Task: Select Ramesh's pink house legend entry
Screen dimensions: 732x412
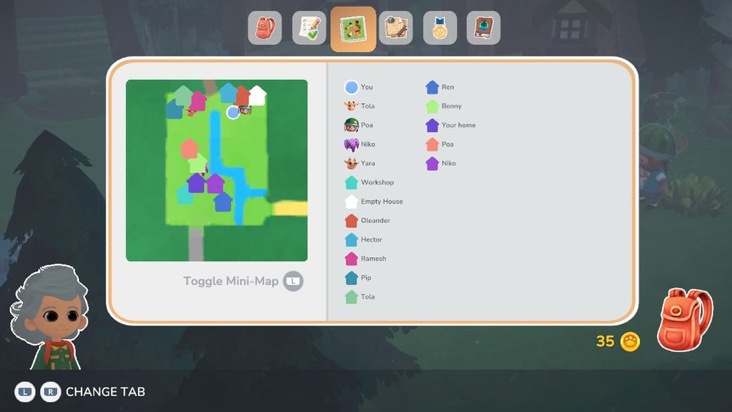Action: (x=351, y=258)
